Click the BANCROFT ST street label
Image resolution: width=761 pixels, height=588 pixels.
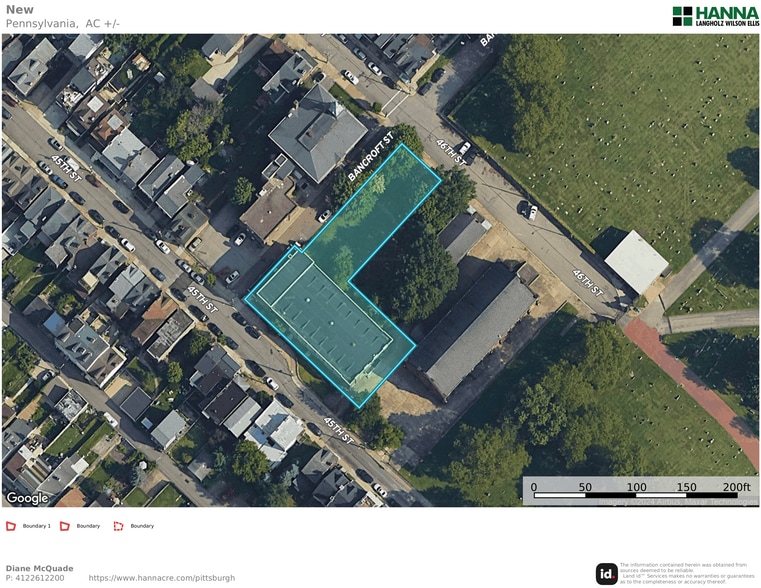tap(370, 157)
